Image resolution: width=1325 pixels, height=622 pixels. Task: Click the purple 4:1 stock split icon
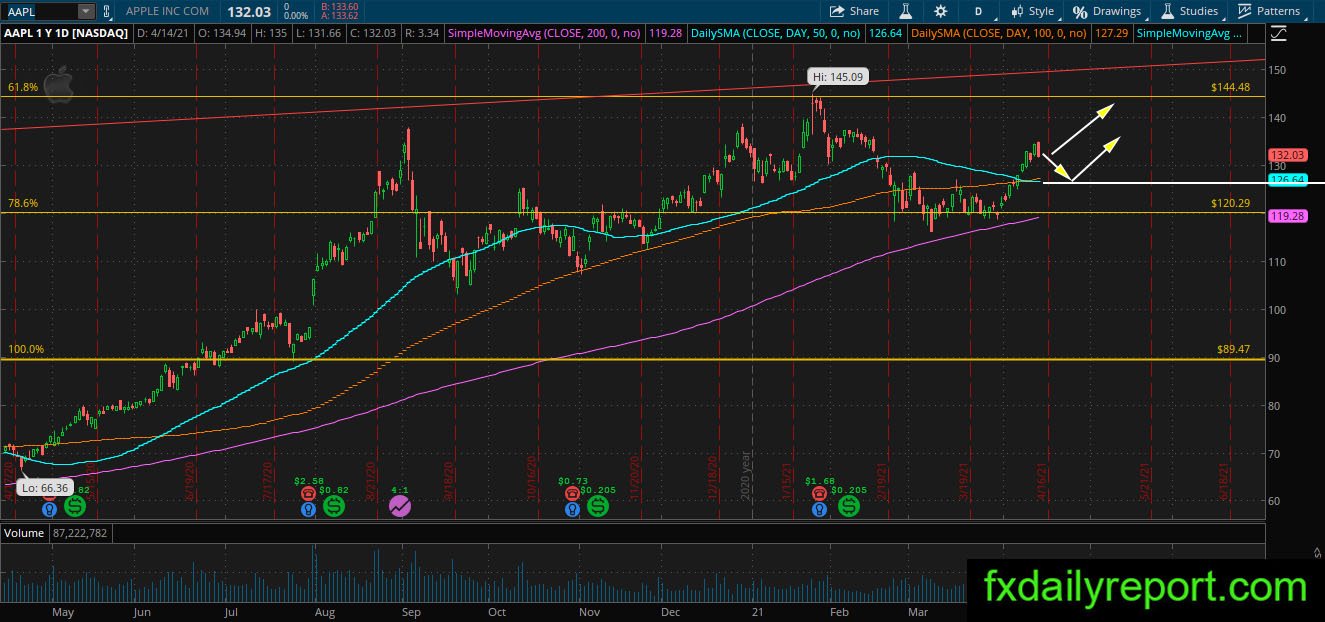(x=400, y=506)
